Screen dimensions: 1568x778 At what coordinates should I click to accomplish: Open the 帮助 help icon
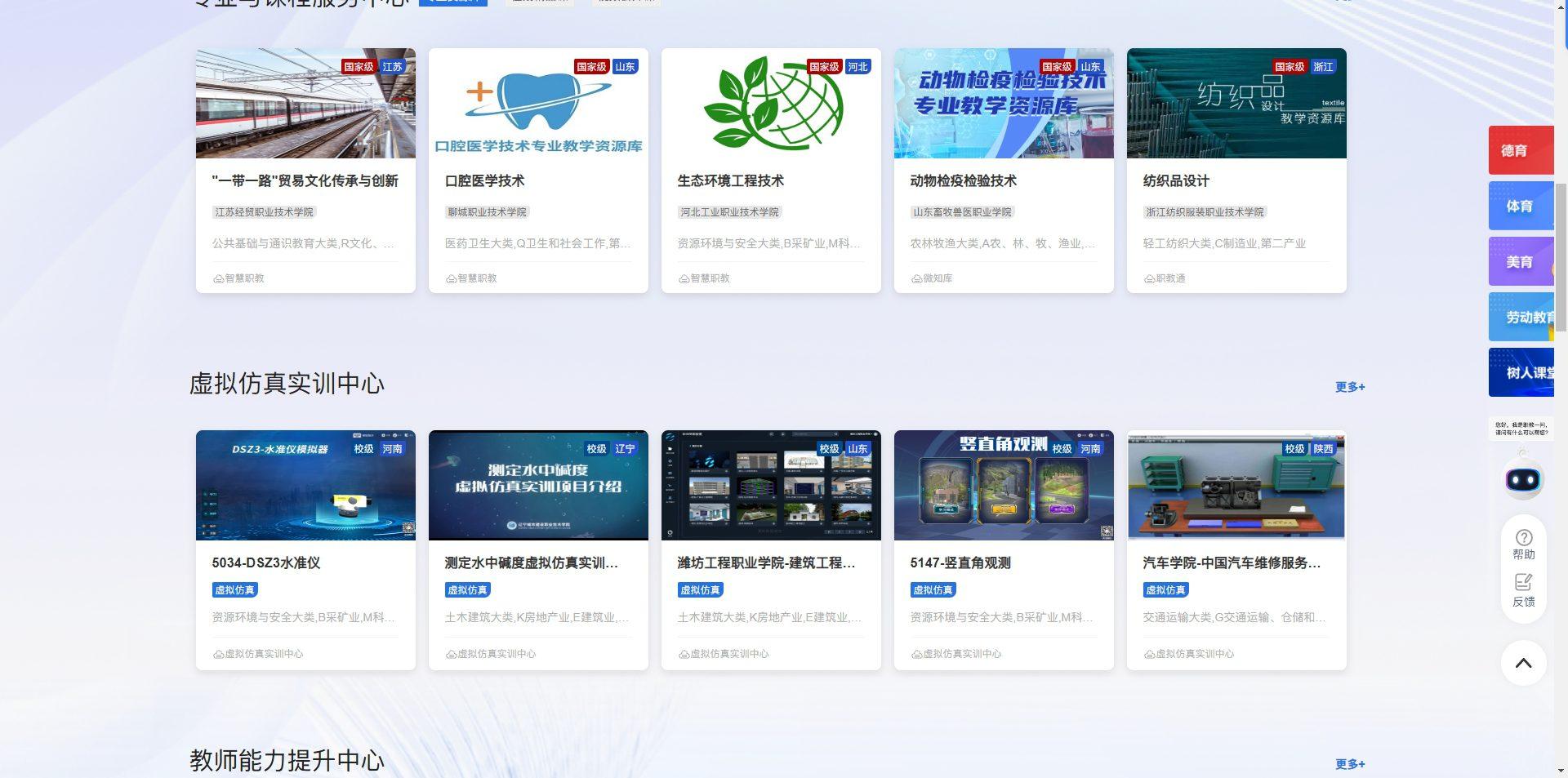pos(1522,543)
